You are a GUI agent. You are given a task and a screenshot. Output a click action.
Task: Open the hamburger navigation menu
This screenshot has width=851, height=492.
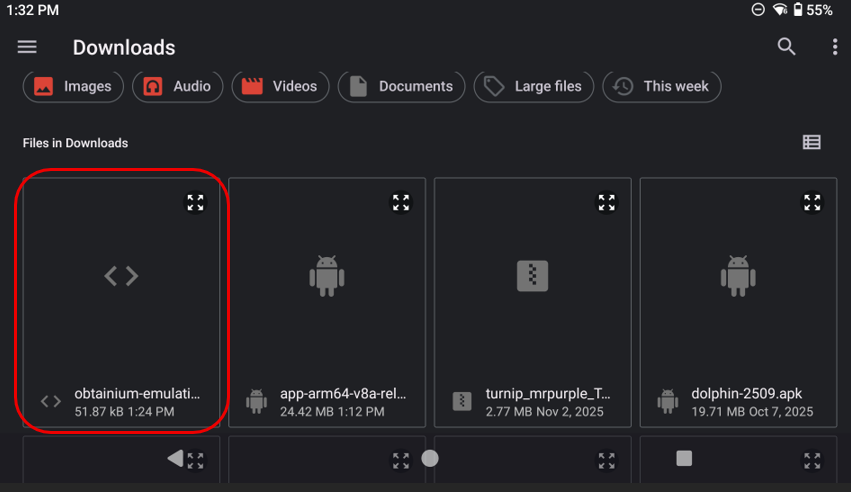tap(27, 47)
